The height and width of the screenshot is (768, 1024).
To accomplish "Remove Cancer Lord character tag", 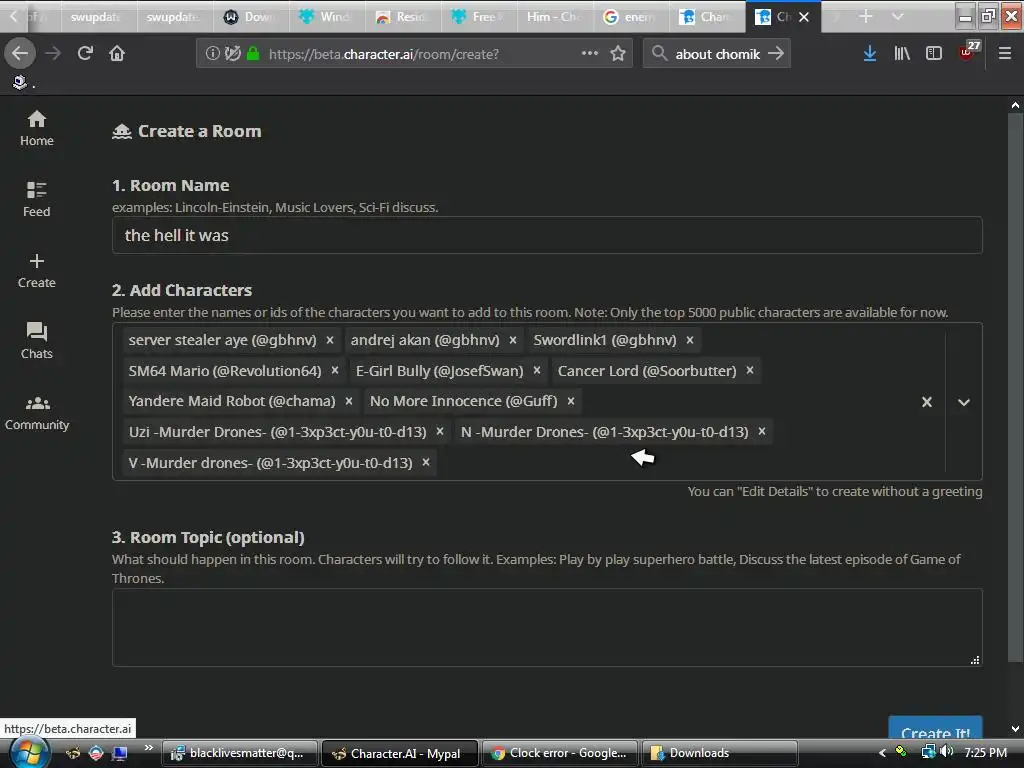I will coord(750,371).
